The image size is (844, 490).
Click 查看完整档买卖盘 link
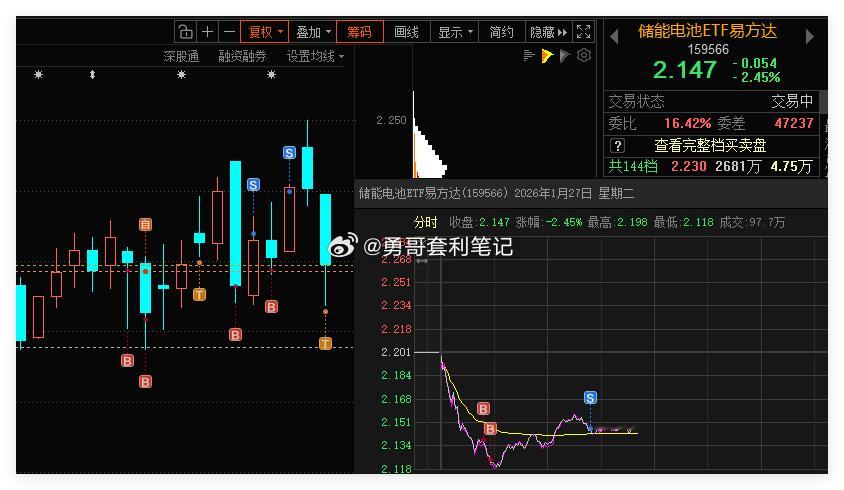pyautogui.click(x=710, y=145)
